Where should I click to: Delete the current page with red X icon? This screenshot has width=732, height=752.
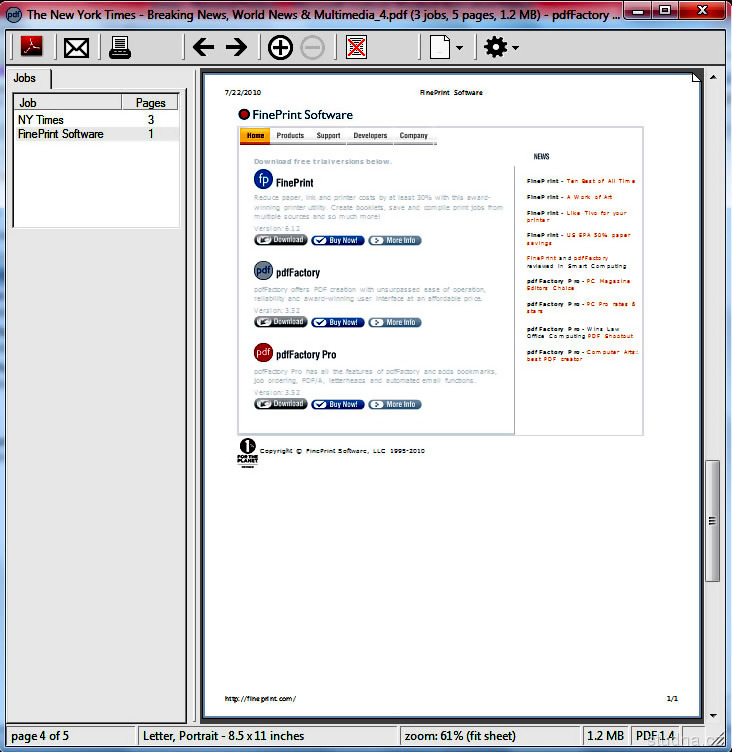pyautogui.click(x=356, y=47)
